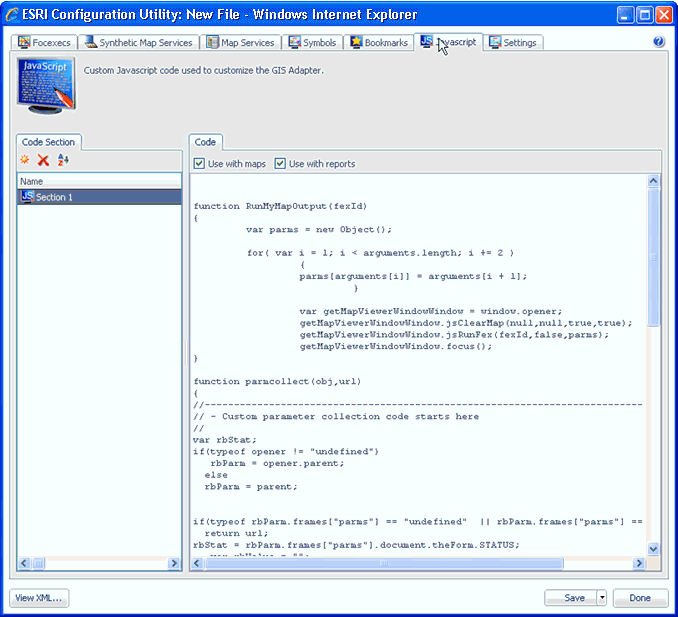Click the 'var parms = new Object();' line
The image size is (678, 617).
(319, 230)
